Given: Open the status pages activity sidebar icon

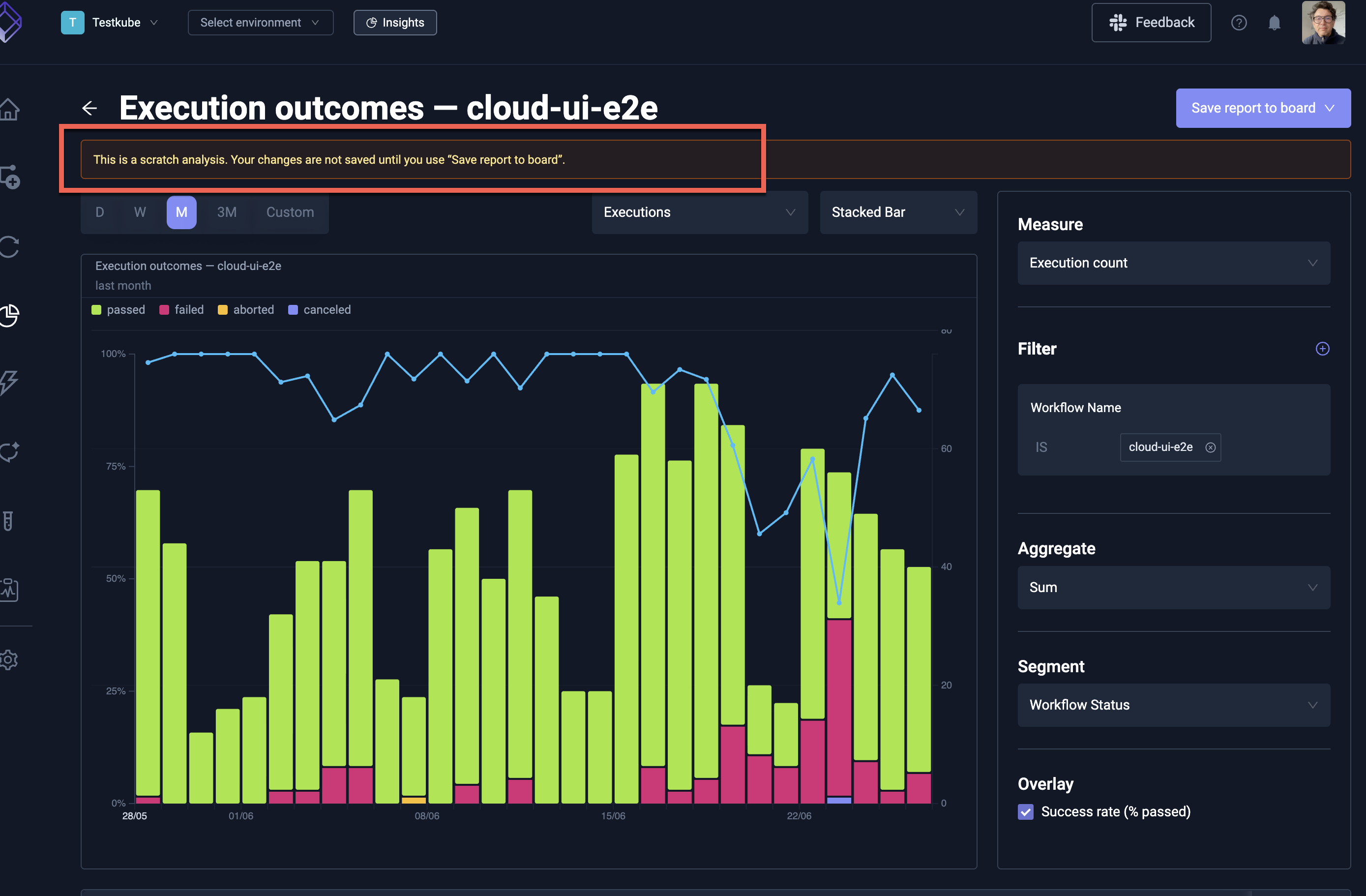Looking at the screenshot, I should (x=10, y=590).
